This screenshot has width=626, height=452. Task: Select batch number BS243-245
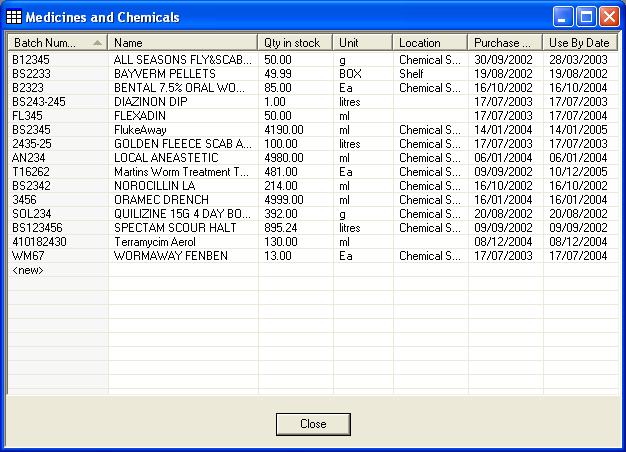tap(58, 102)
